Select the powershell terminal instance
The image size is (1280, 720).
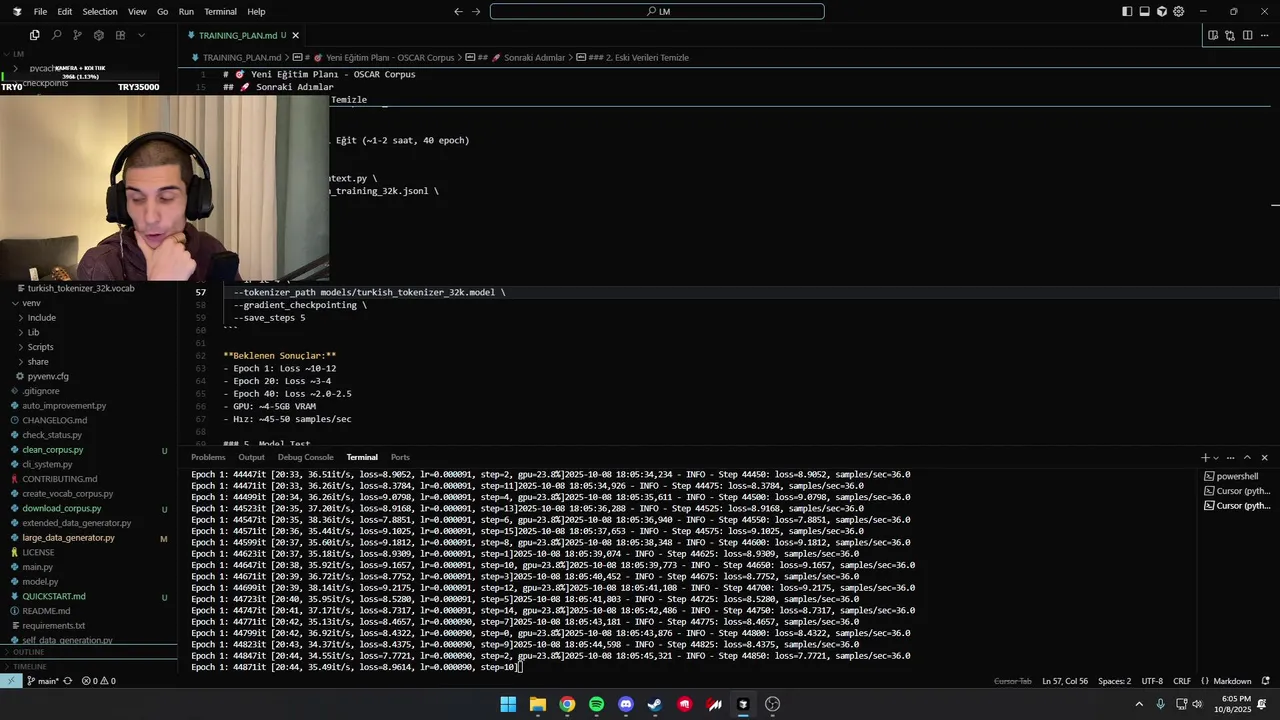[x=1237, y=476]
